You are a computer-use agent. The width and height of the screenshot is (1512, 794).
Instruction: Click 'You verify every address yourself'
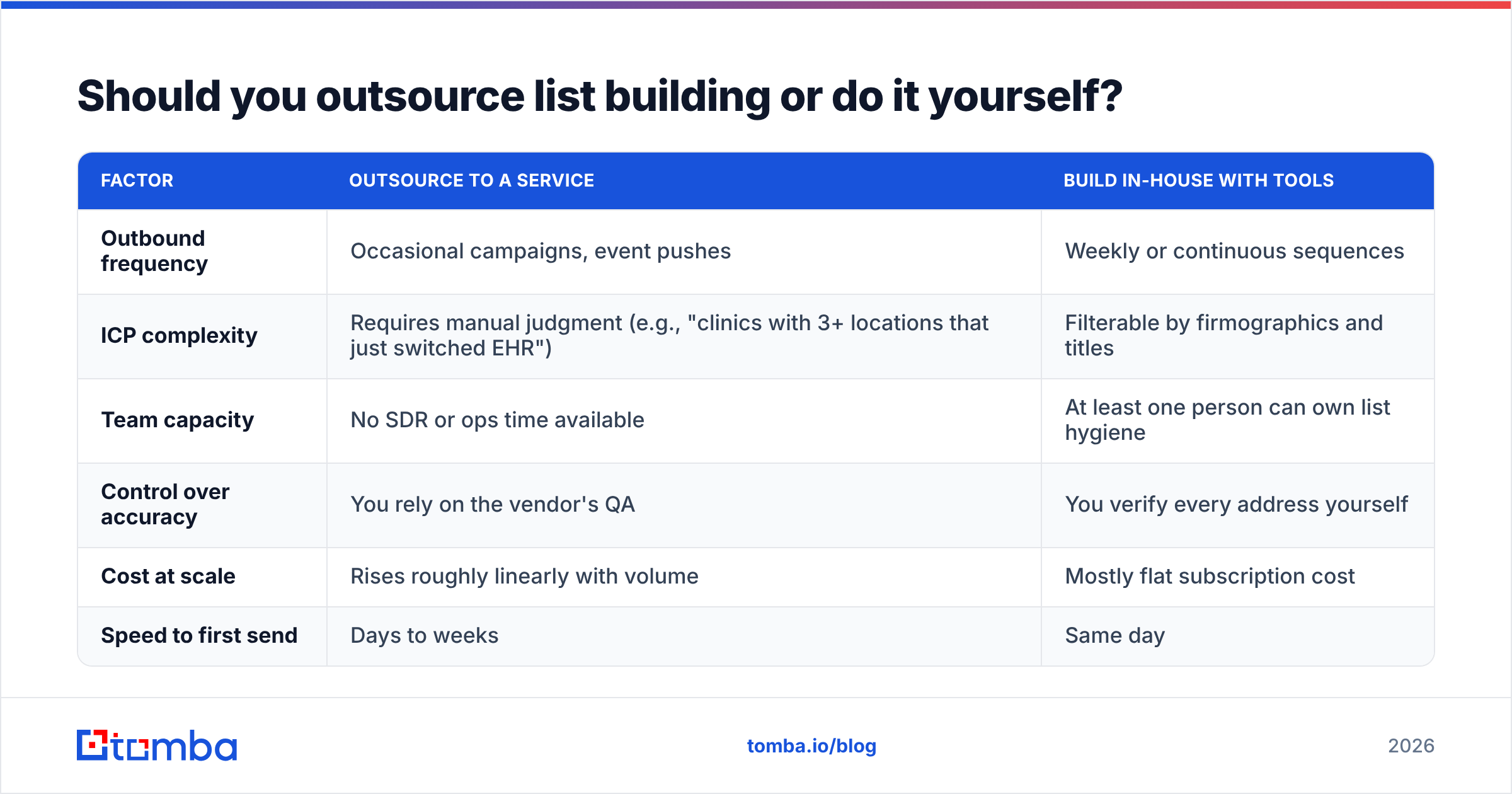pyautogui.click(x=1236, y=504)
